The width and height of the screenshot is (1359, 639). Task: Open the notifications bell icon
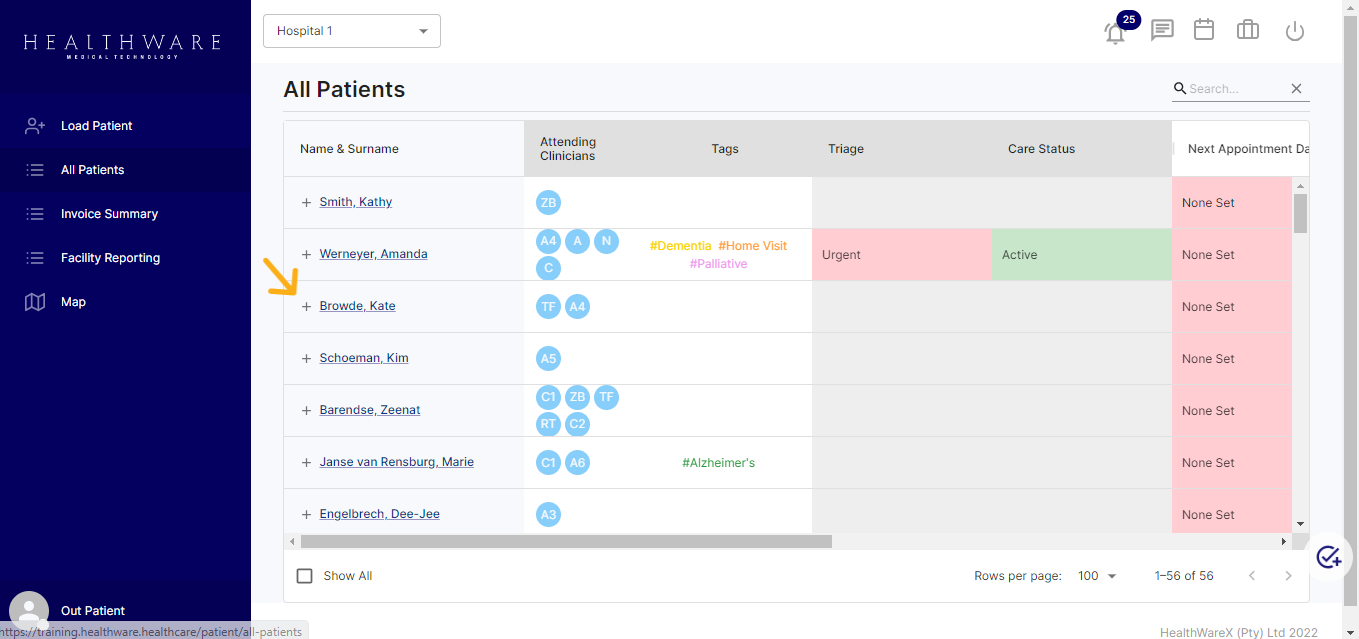click(x=1115, y=32)
